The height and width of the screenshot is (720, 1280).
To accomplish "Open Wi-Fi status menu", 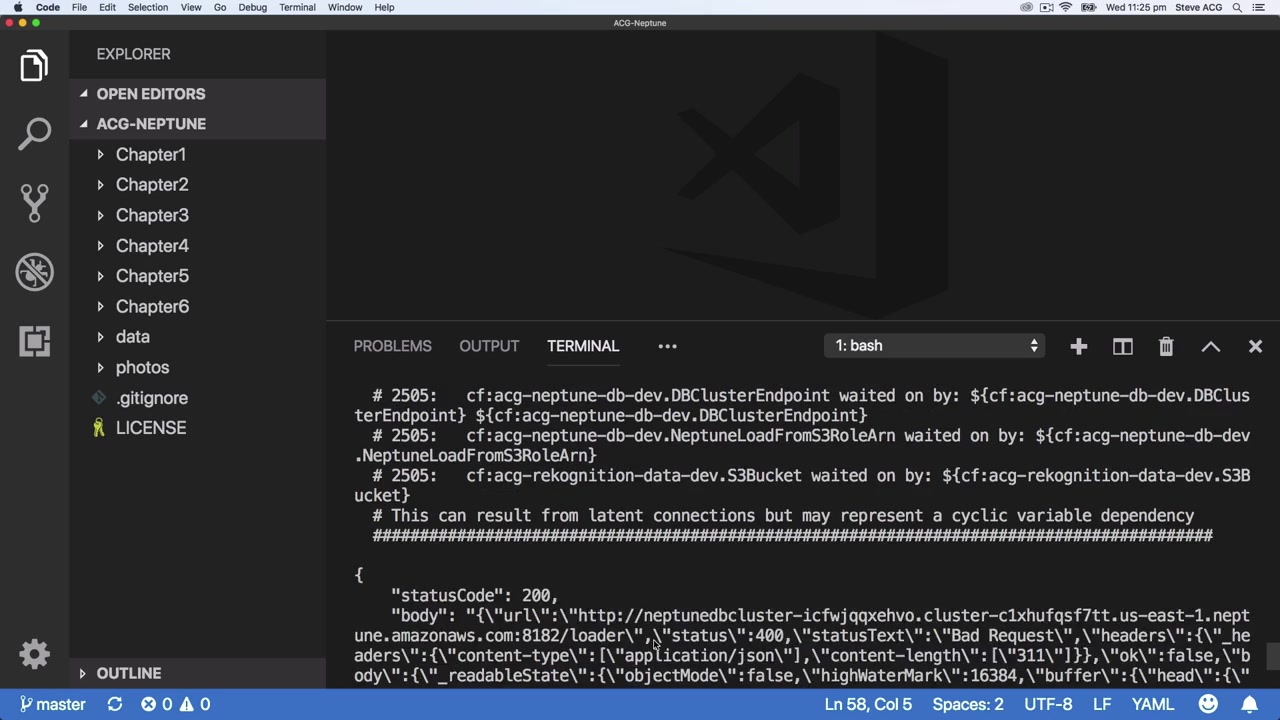I will coord(1066,7).
